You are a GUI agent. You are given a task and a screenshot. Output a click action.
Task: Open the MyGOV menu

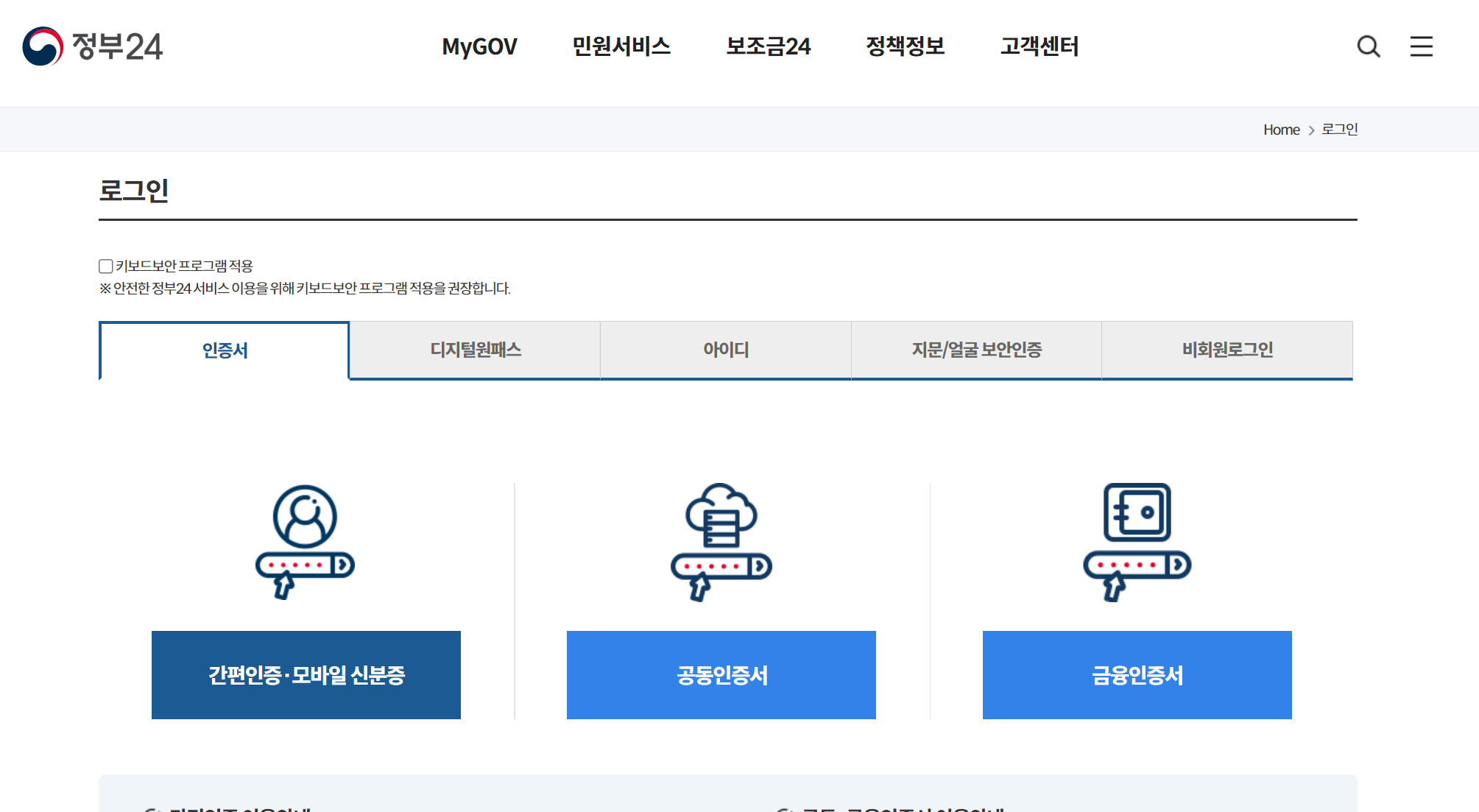(x=479, y=46)
